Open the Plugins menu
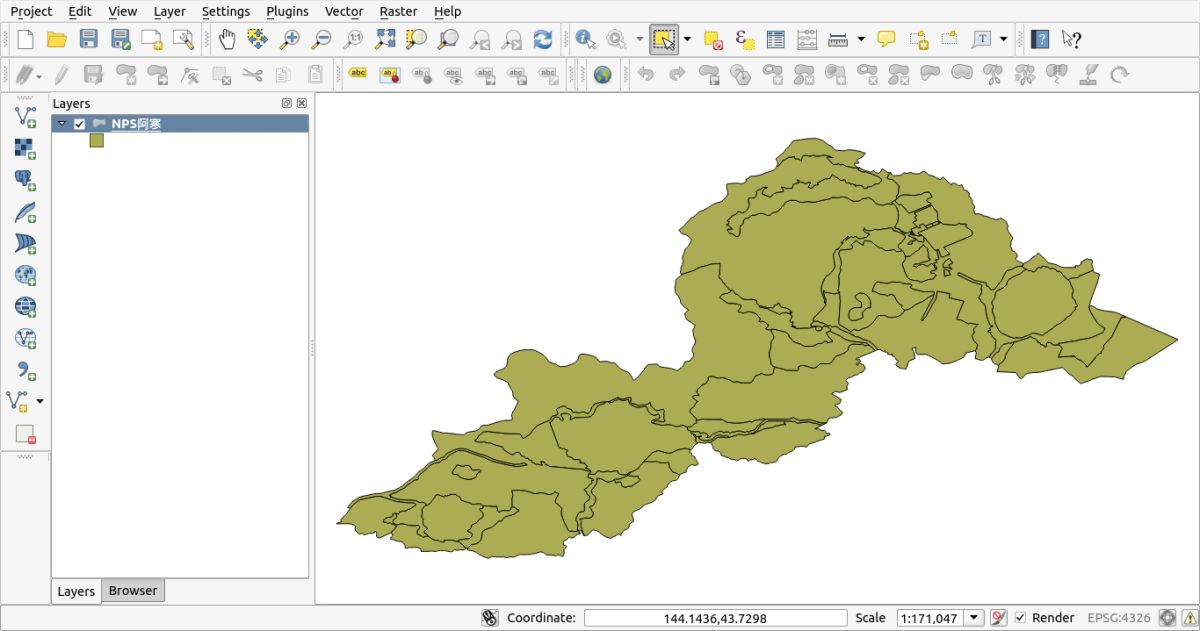 [288, 11]
